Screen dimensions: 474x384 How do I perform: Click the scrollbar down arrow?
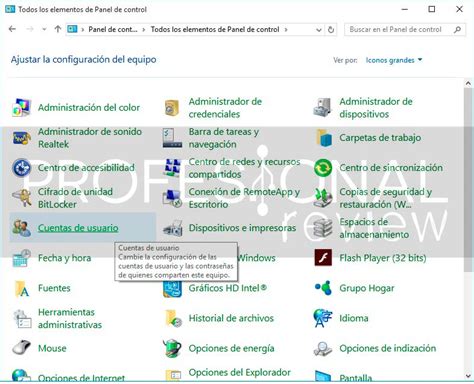468,376
